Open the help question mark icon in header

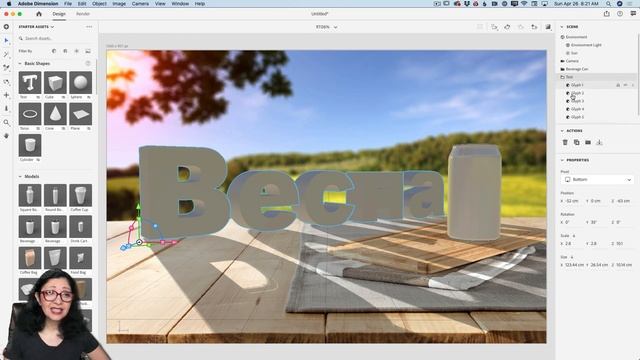click(x=620, y=14)
